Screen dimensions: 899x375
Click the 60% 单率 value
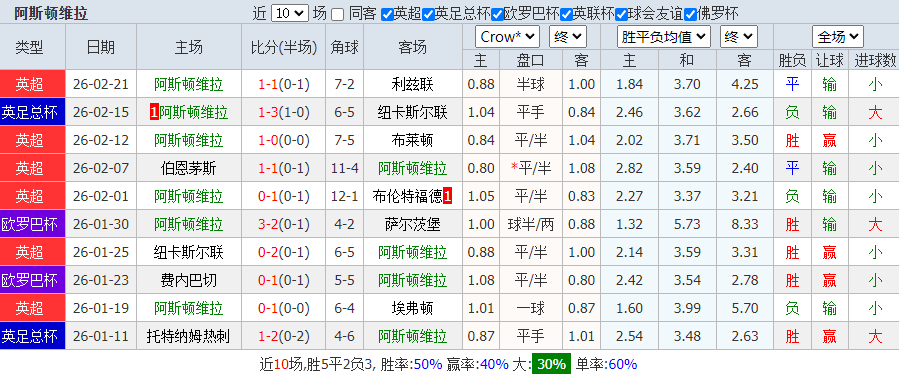(x=623, y=364)
